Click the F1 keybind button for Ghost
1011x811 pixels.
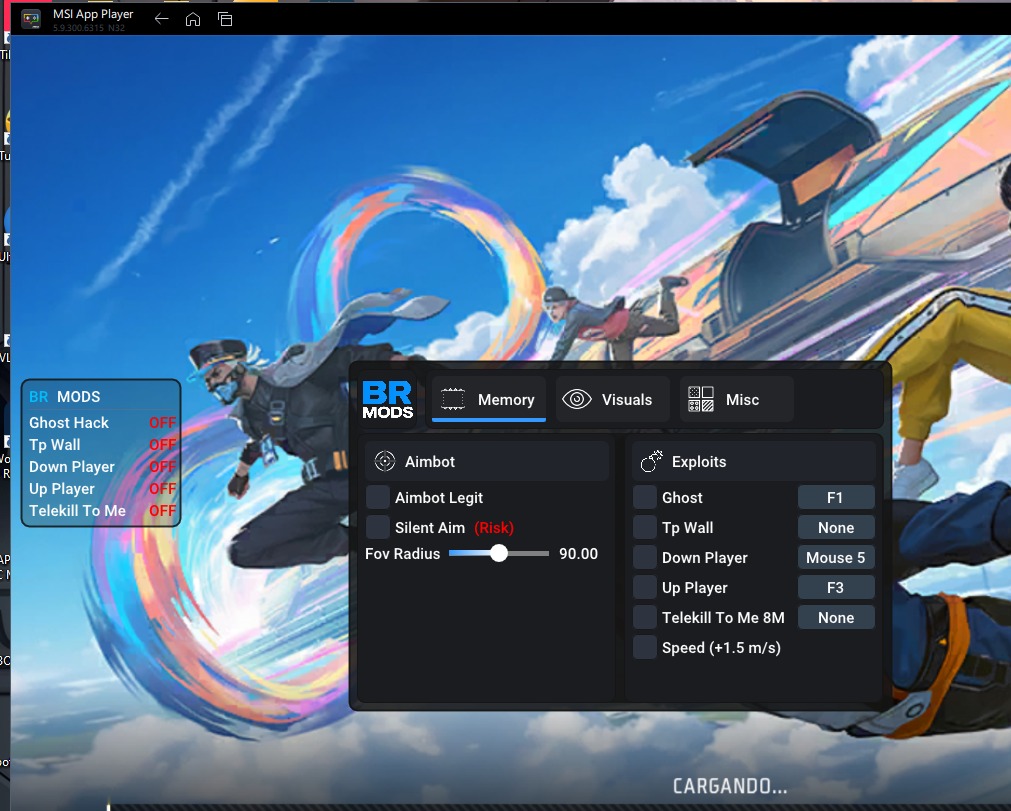click(x=836, y=497)
